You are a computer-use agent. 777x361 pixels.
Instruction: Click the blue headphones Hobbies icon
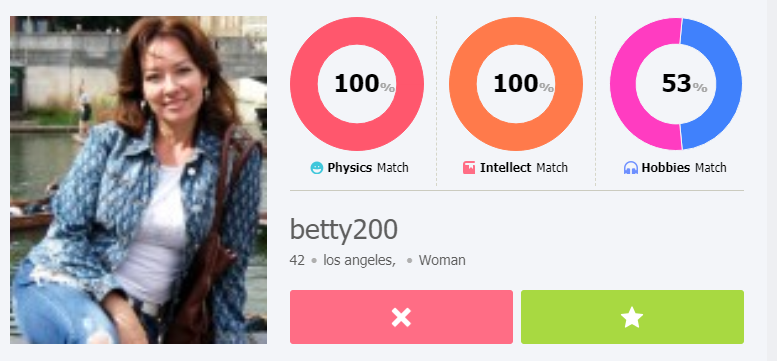click(631, 168)
